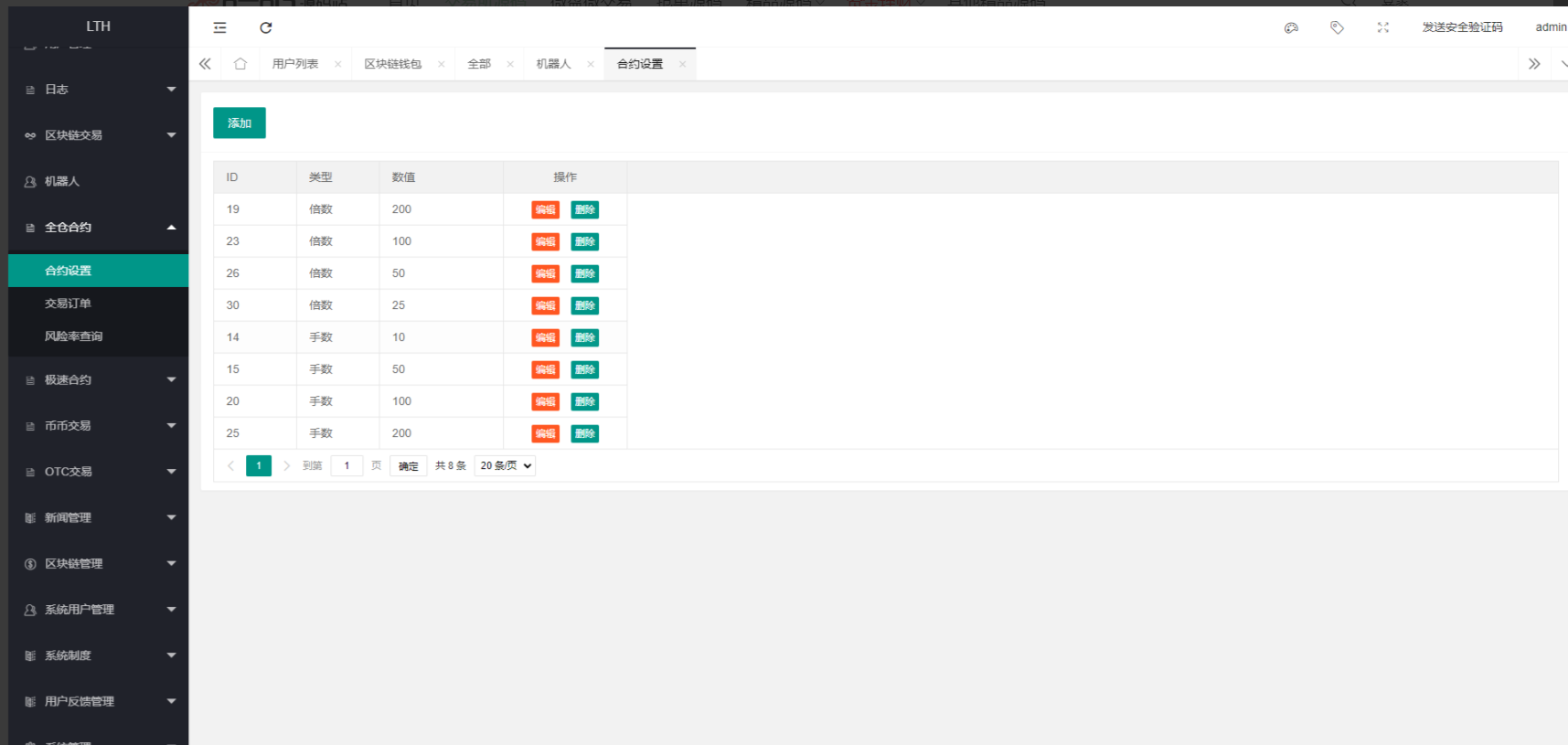Expand the 日志 sidebar menu
This screenshot has width=1568, height=745.
pyautogui.click(x=98, y=90)
